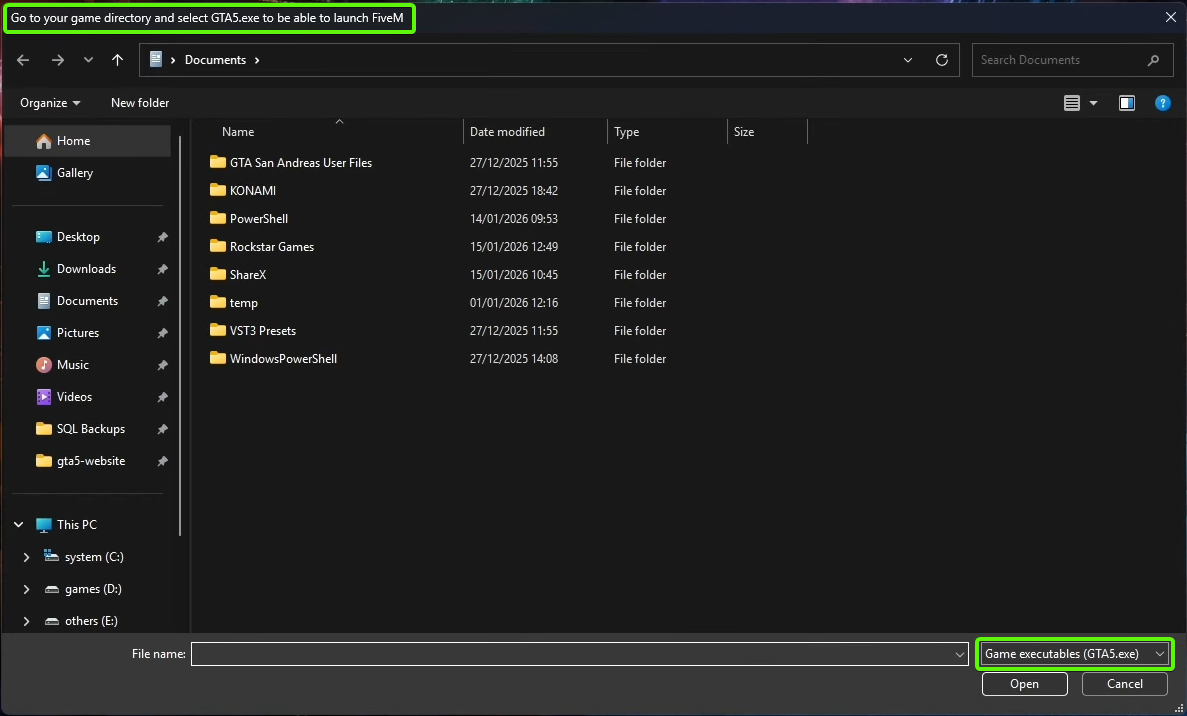Select others (E:) drive
Image resolution: width=1187 pixels, height=716 pixels.
(91, 621)
